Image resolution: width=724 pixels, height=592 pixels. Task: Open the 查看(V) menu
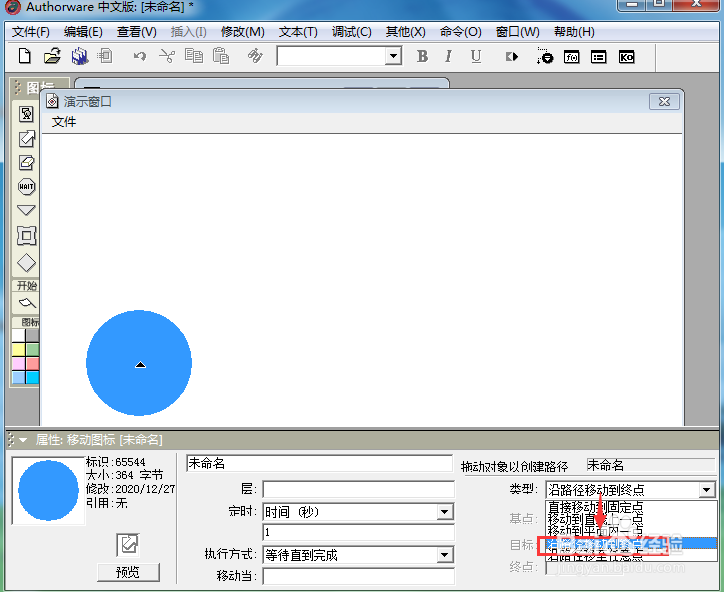(137, 32)
